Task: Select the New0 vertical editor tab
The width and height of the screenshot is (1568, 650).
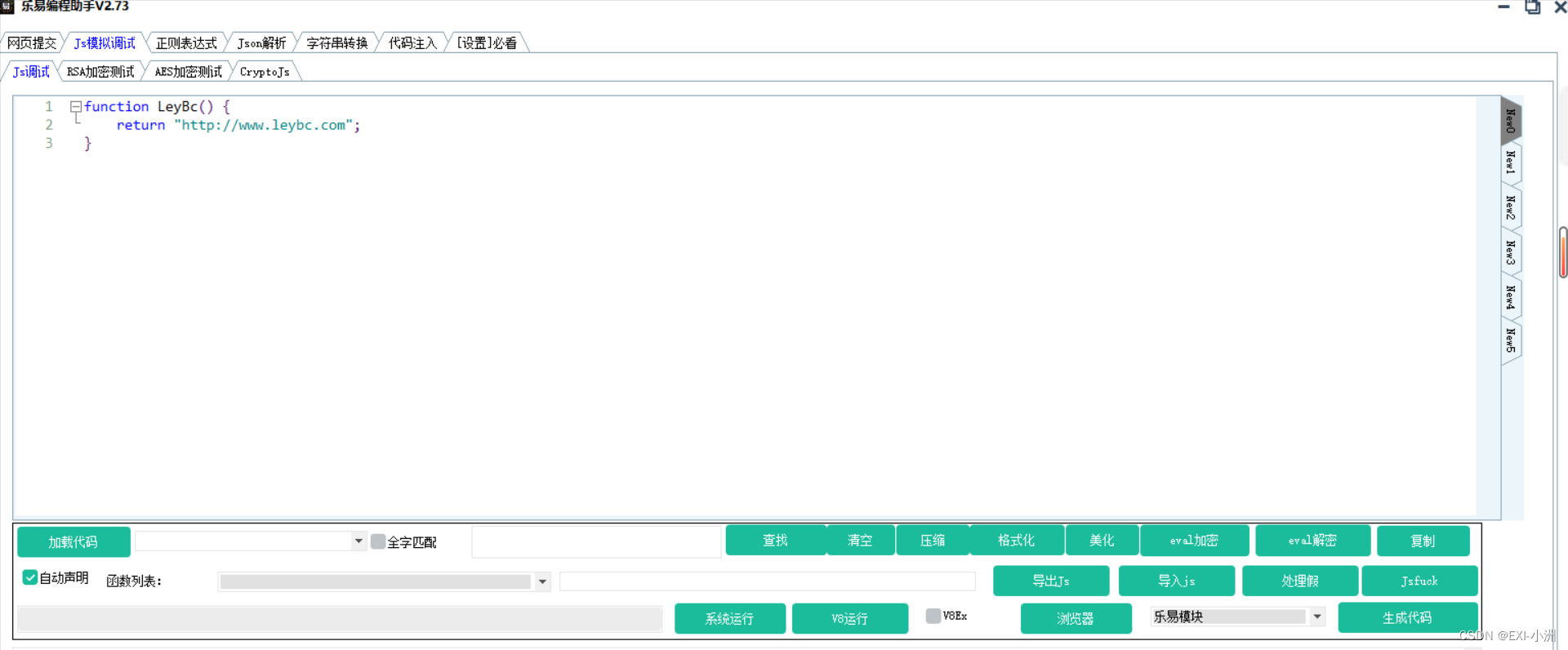Action: [x=1511, y=121]
